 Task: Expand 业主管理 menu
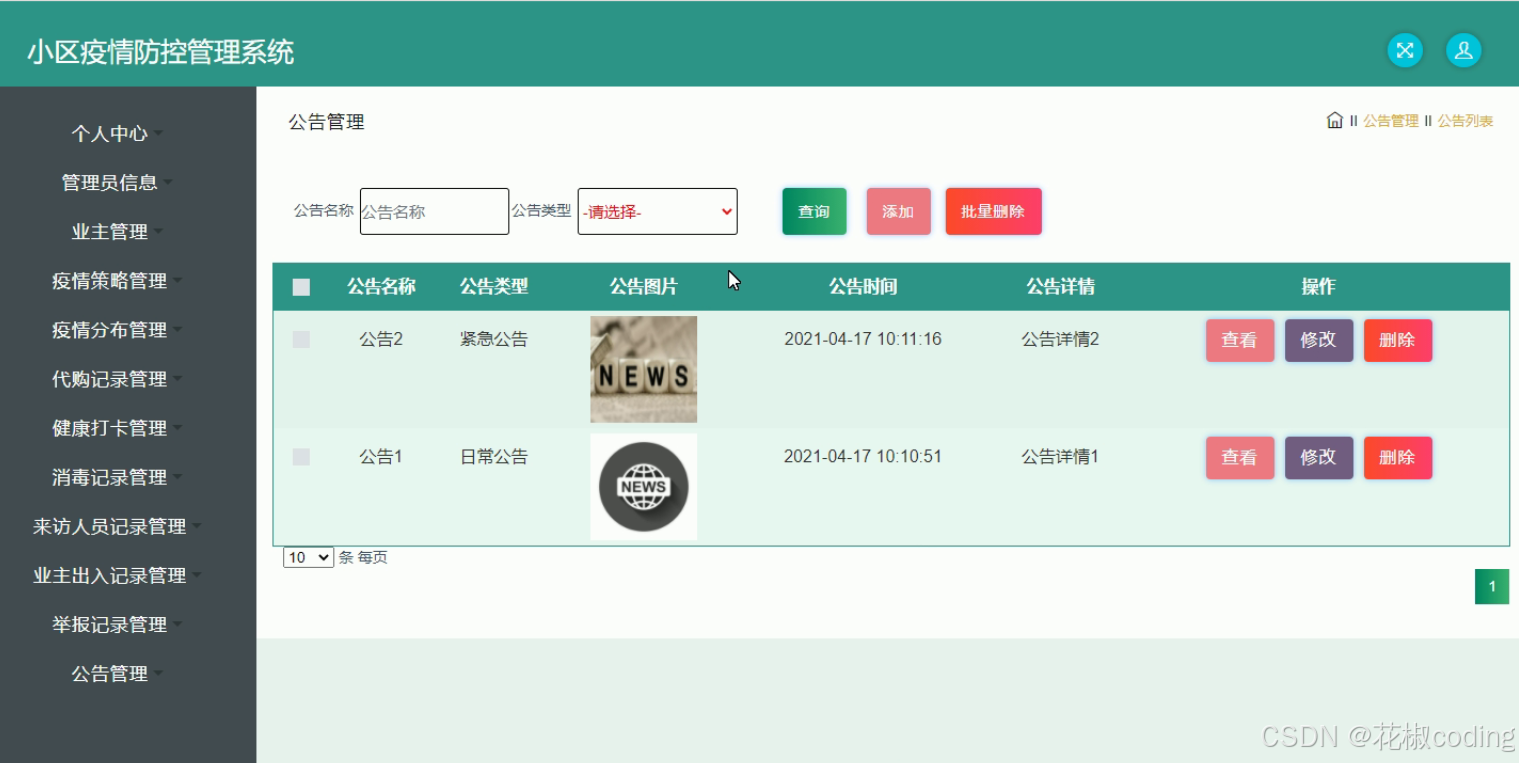(x=116, y=231)
